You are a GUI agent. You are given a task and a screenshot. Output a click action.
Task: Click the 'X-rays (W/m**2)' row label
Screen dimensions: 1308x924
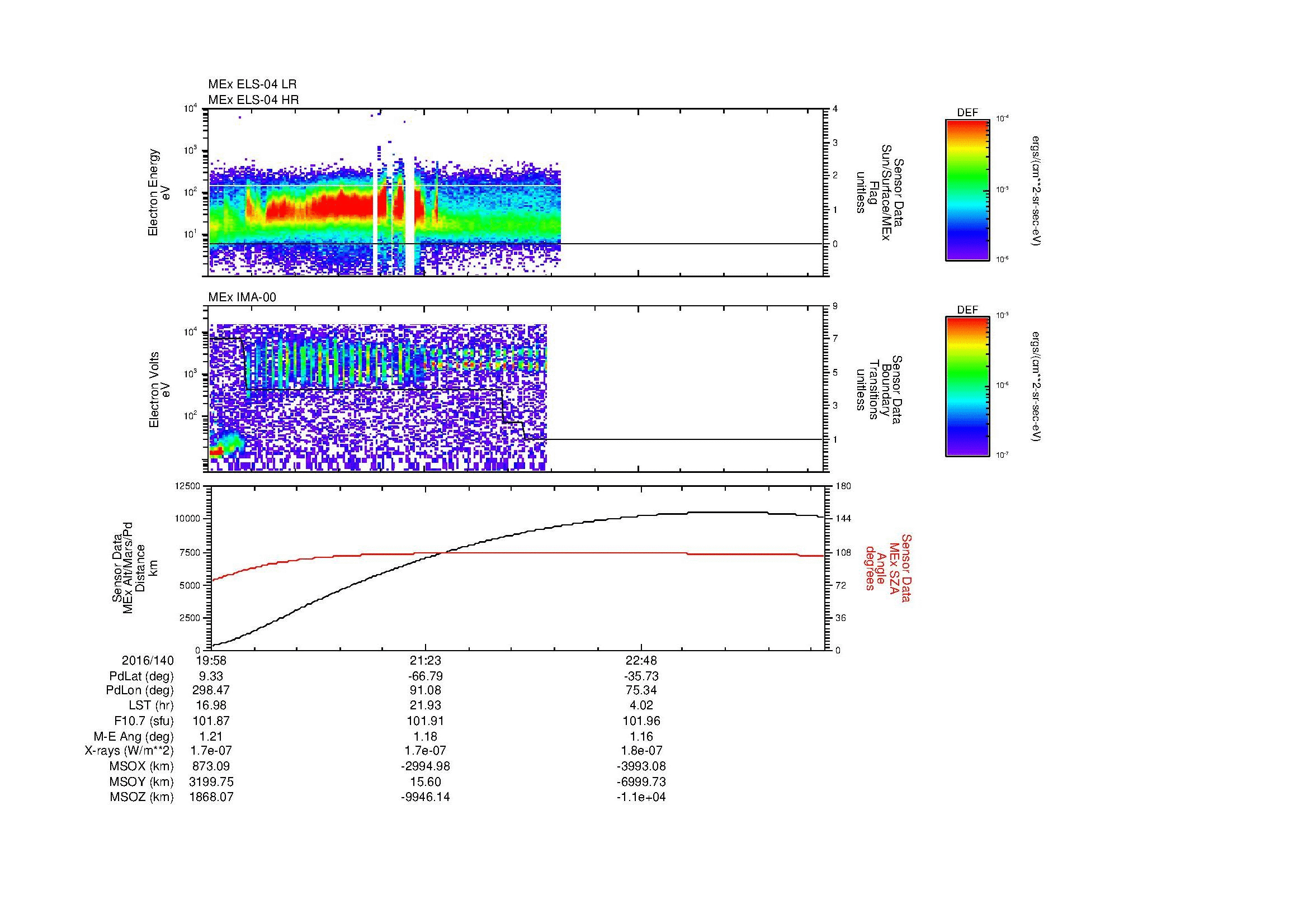point(129,751)
